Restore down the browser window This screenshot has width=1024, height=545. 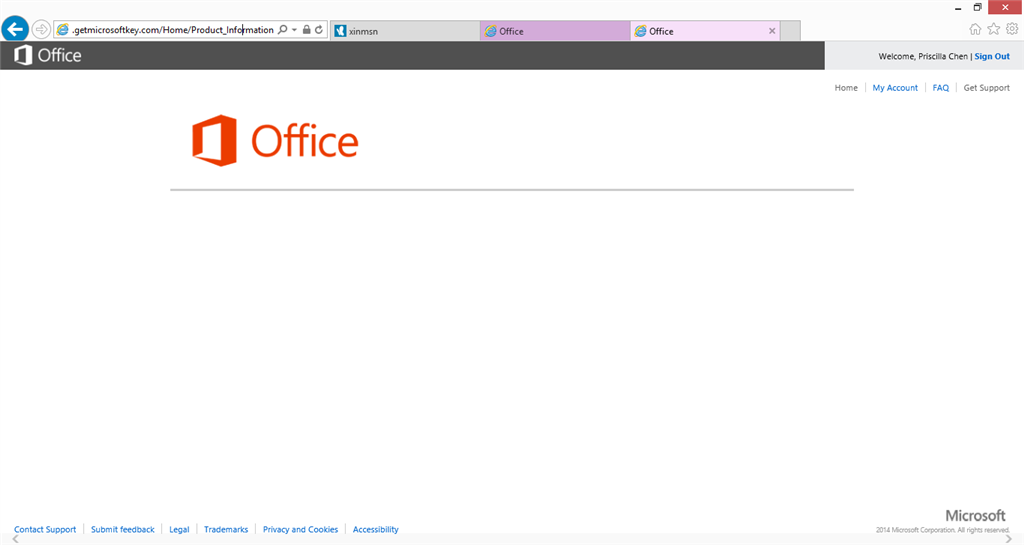pyautogui.click(x=978, y=7)
